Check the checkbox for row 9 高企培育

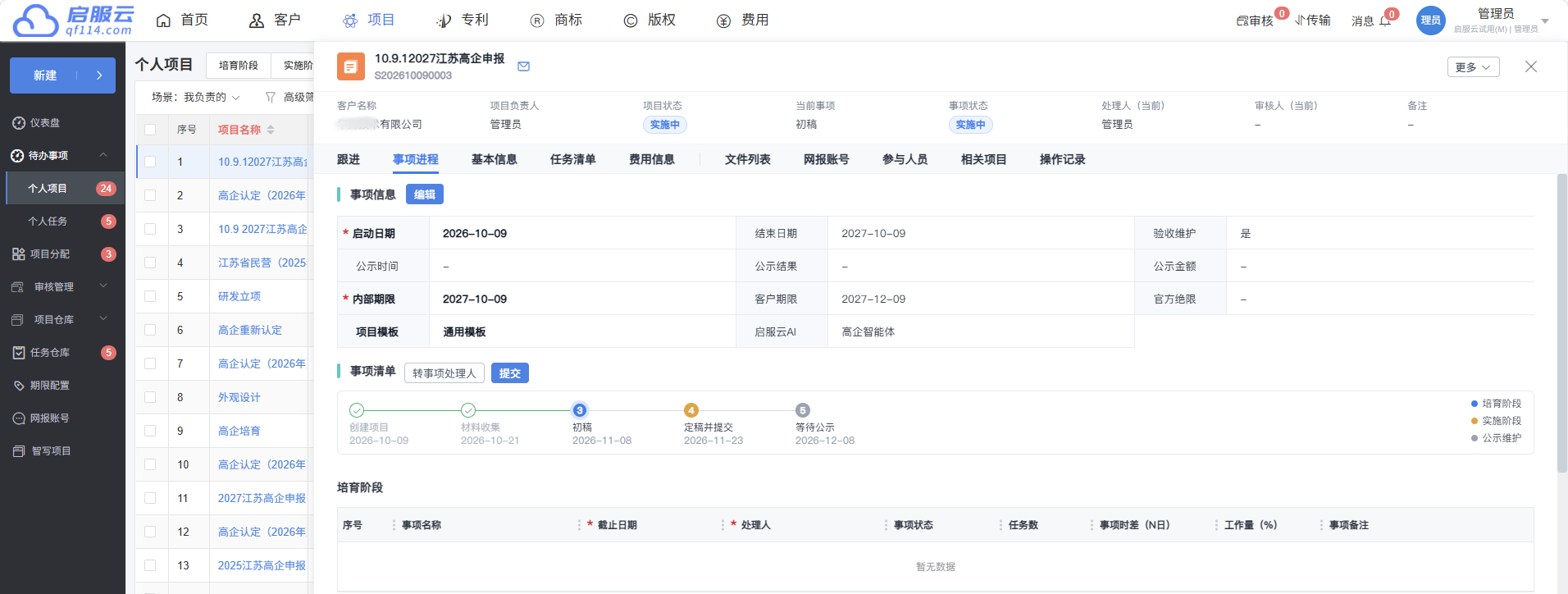150,431
